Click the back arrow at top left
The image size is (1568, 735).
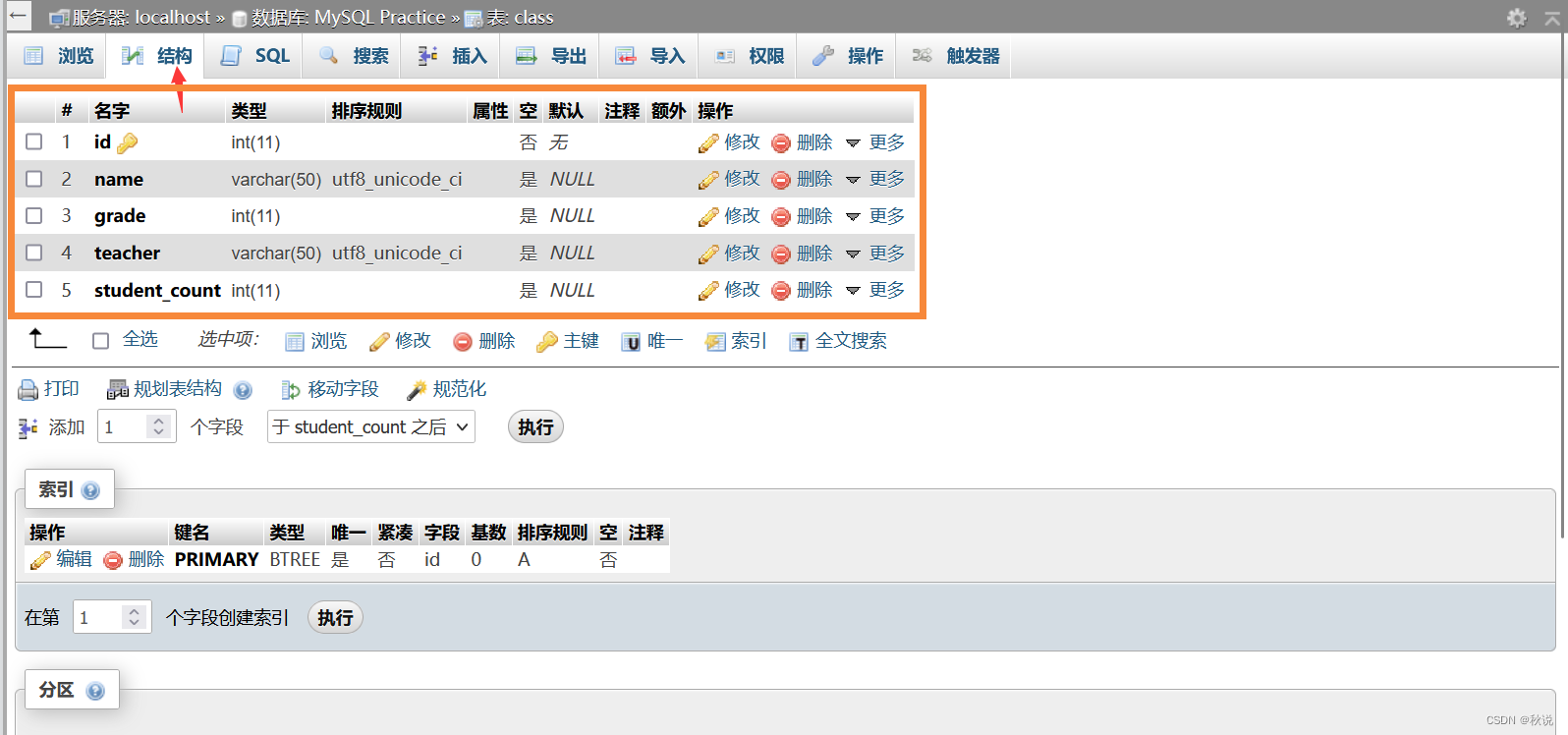coord(17,16)
